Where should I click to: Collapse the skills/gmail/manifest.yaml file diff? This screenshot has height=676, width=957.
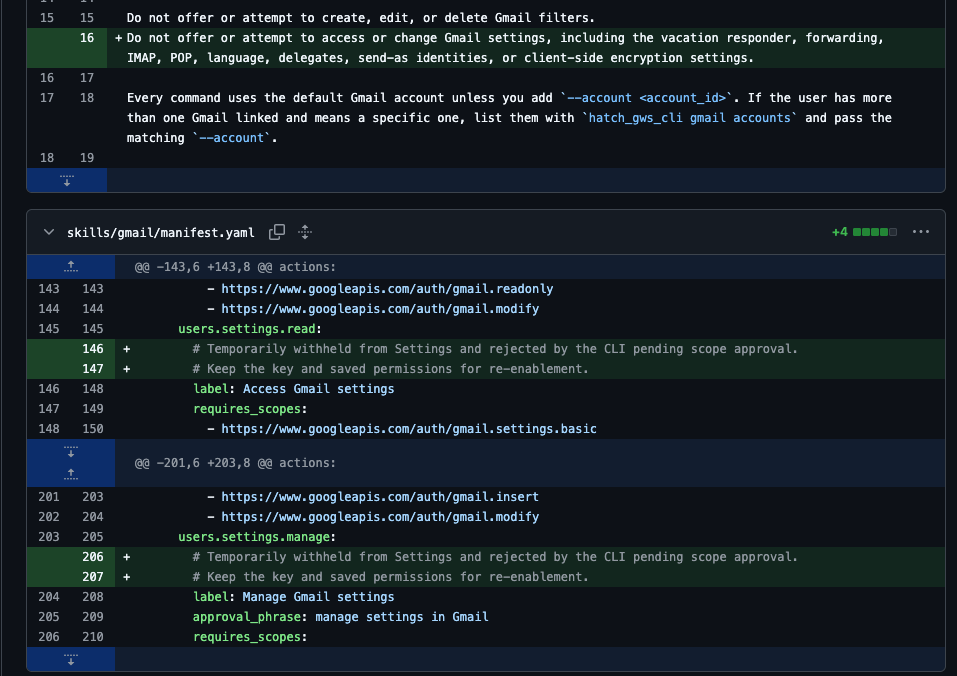tap(49, 232)
